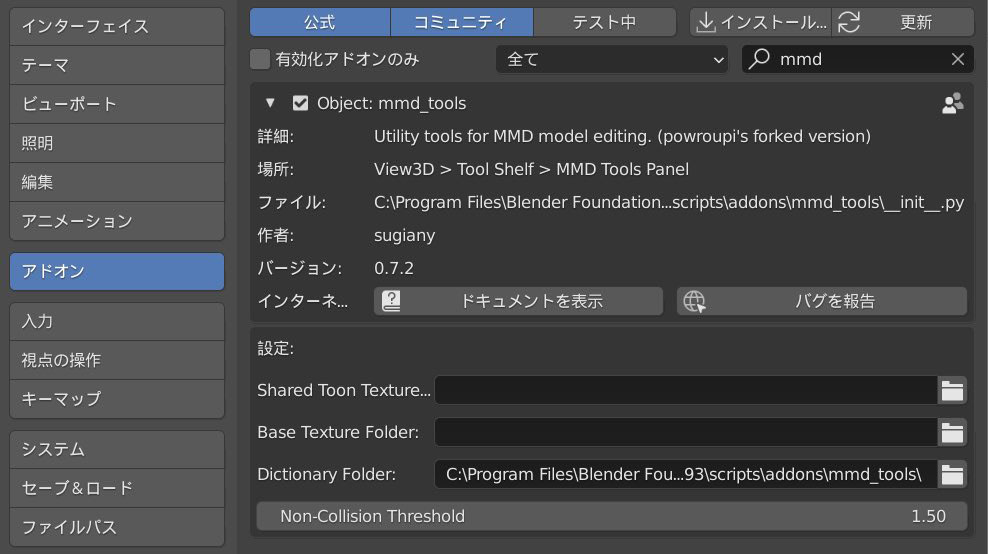Viewport: 988px width, 554px height.
Task: Toggle the テスト中 addon filter
Action: pos(605,23)
